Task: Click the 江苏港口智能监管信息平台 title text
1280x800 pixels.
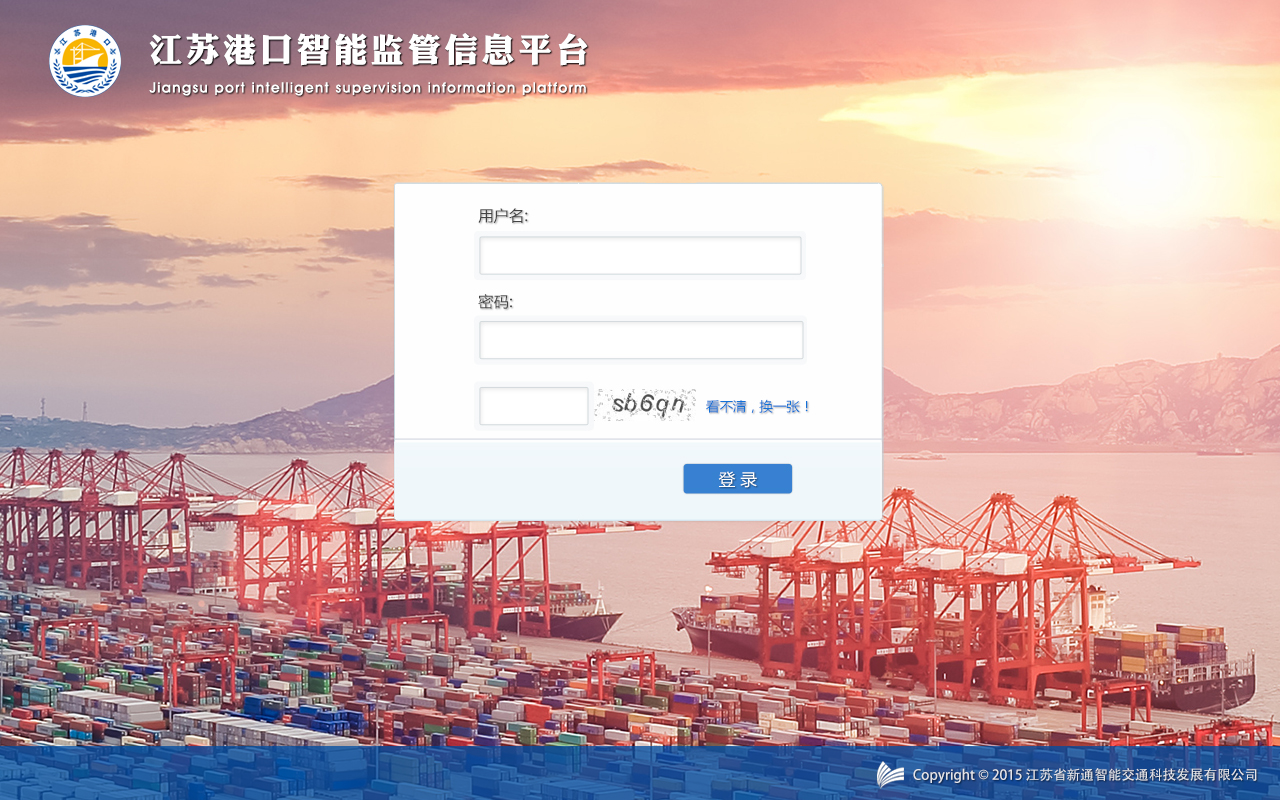Action: 369,50
